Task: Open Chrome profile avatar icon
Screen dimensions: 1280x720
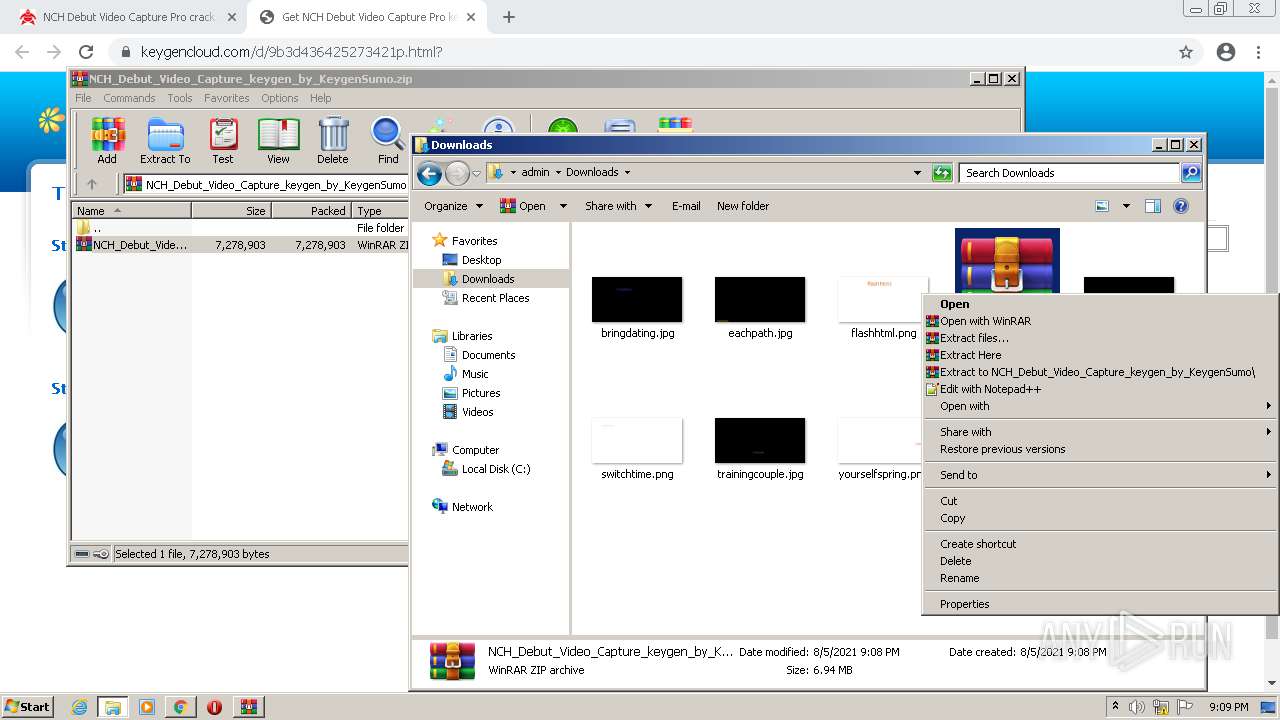Action: 1226,52
